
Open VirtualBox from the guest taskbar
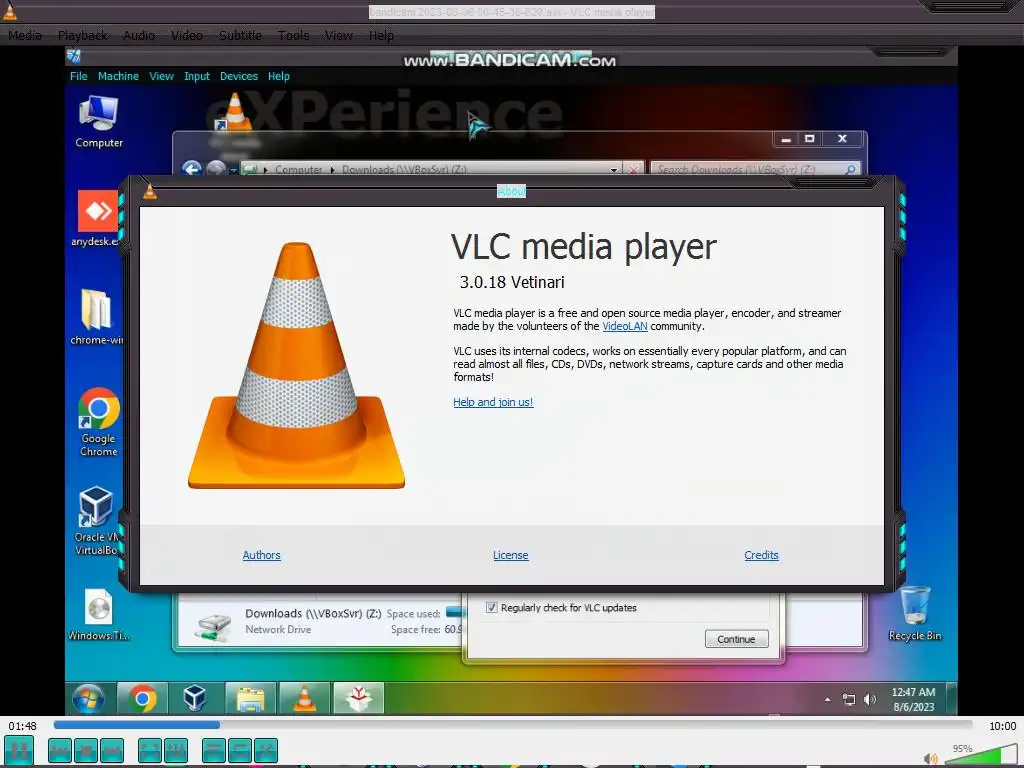point(195,699)
